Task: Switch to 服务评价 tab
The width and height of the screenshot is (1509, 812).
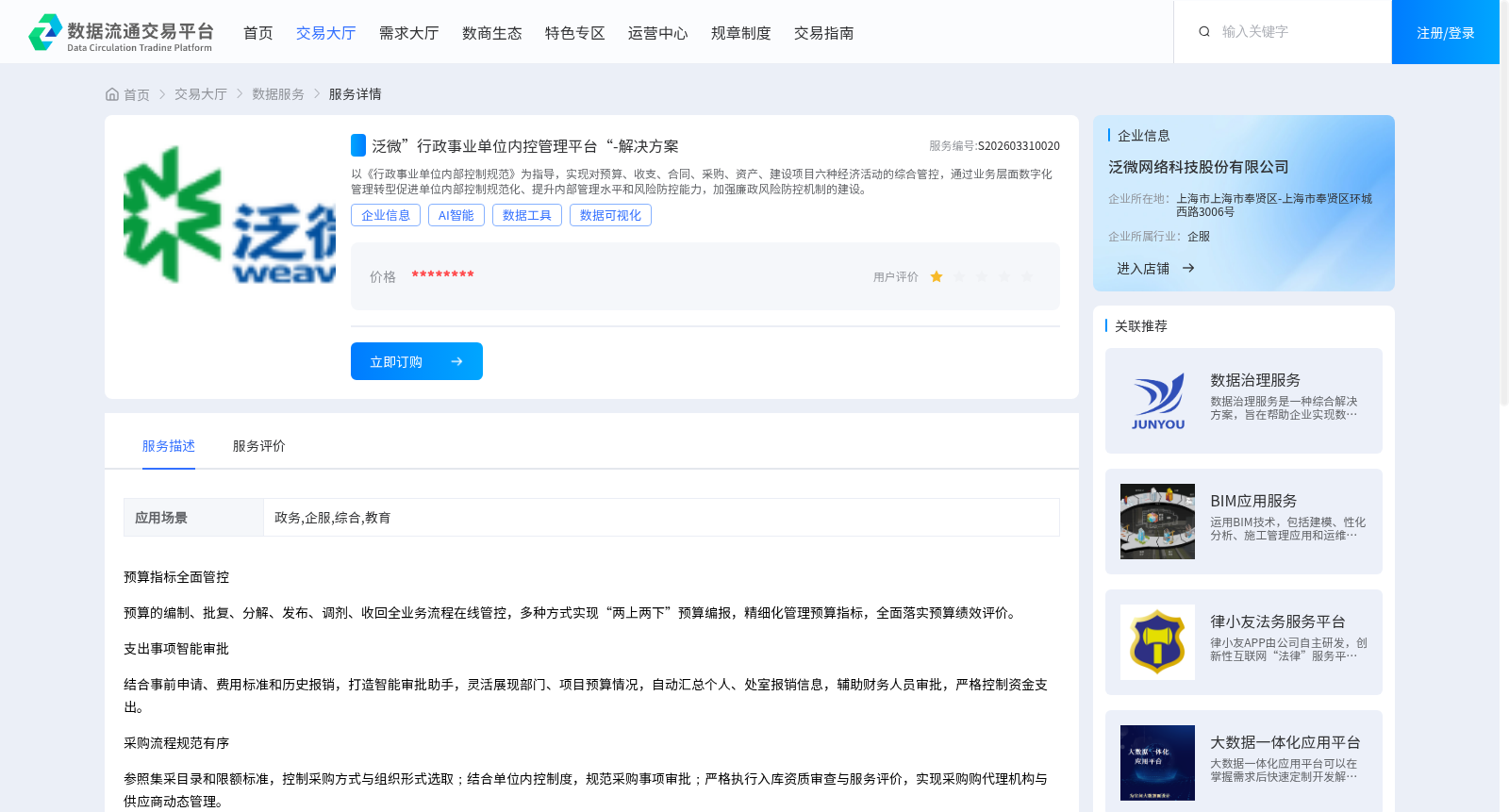Action: point(259,446)
